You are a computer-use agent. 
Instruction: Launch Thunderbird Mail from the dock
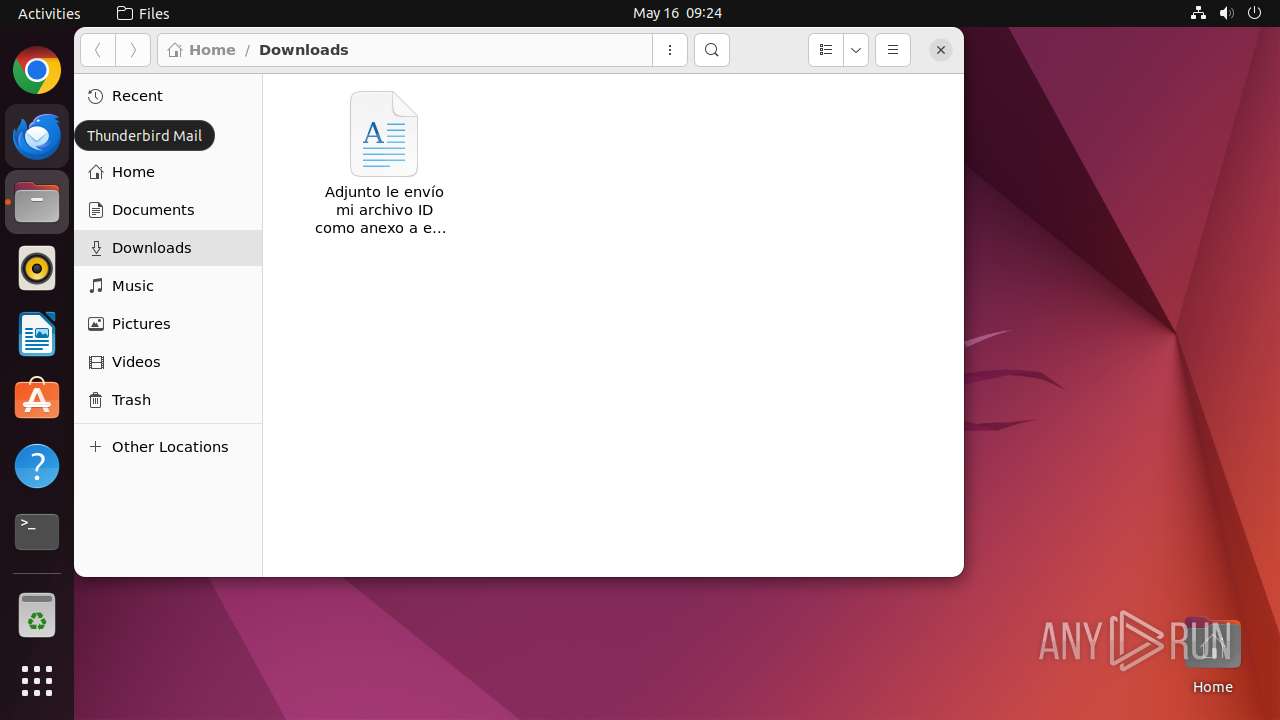tap(37, 136)
